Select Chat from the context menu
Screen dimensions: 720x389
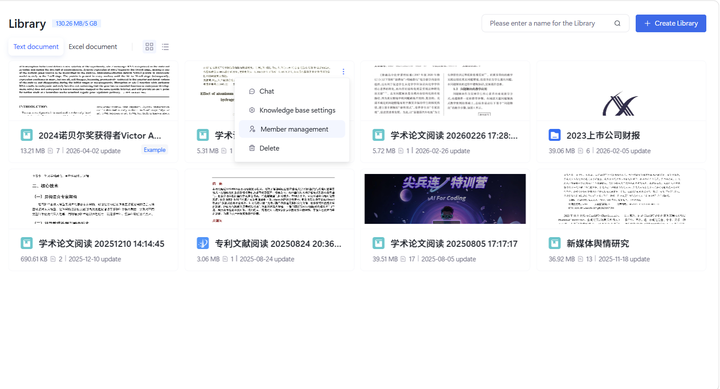click(x=292, y=91)
